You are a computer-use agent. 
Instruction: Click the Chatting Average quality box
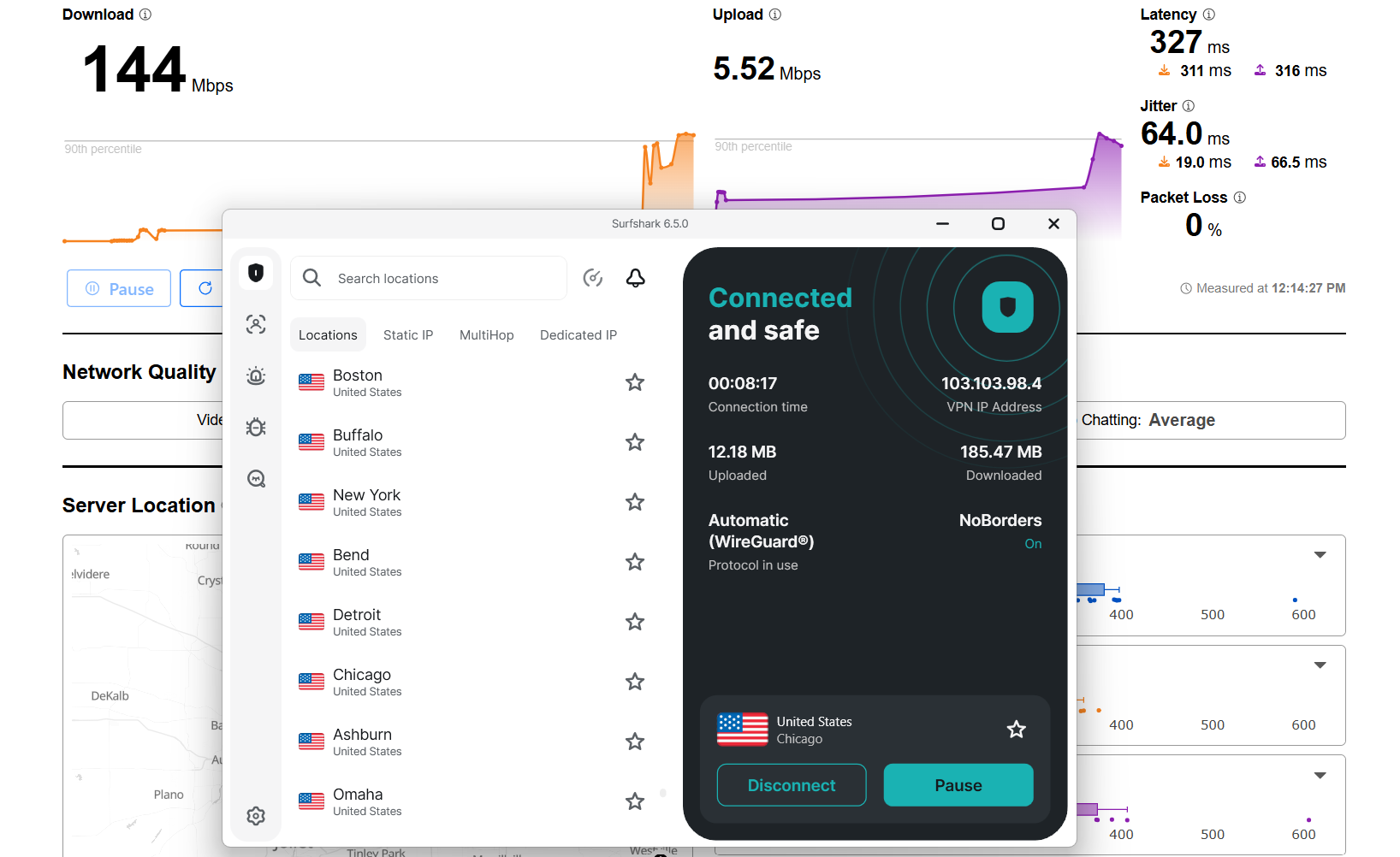click(1211, 420)
